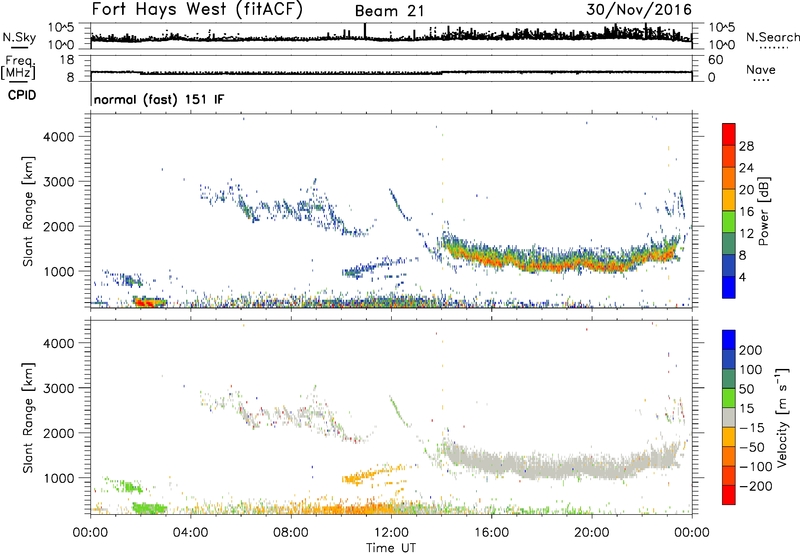Viewport: 800px width, 554px height.
Task: Click the 'Slant Range [km]' label of power panel
Action: point(28,211)
